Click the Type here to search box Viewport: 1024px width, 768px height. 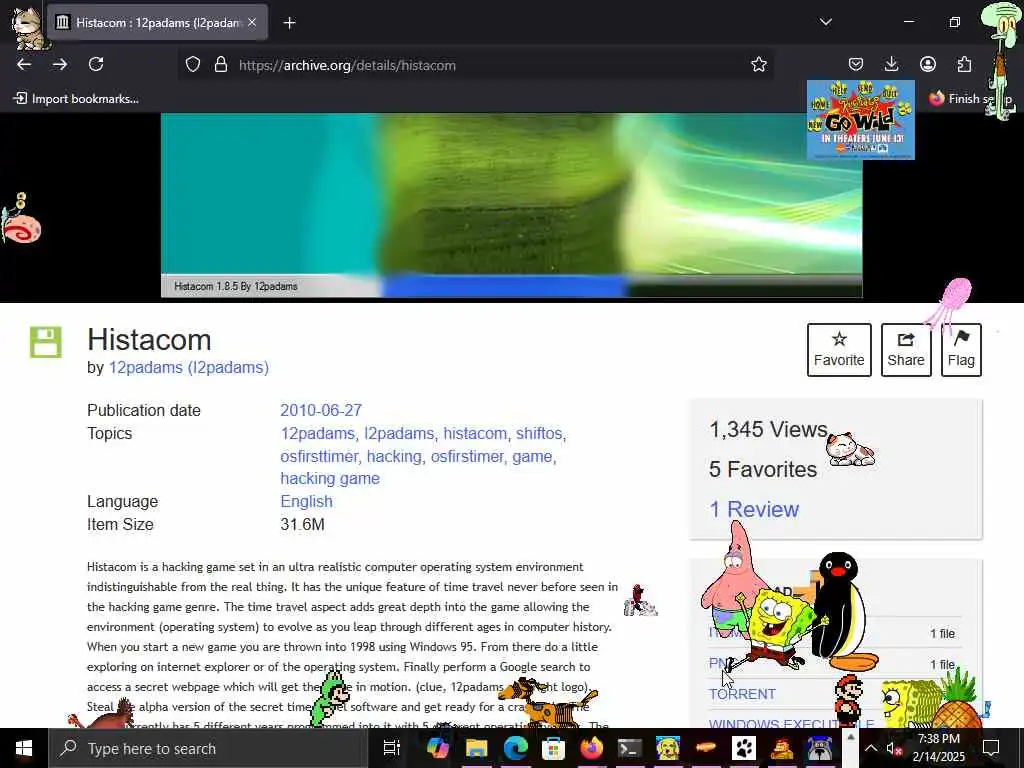click(x=208, y=748)
